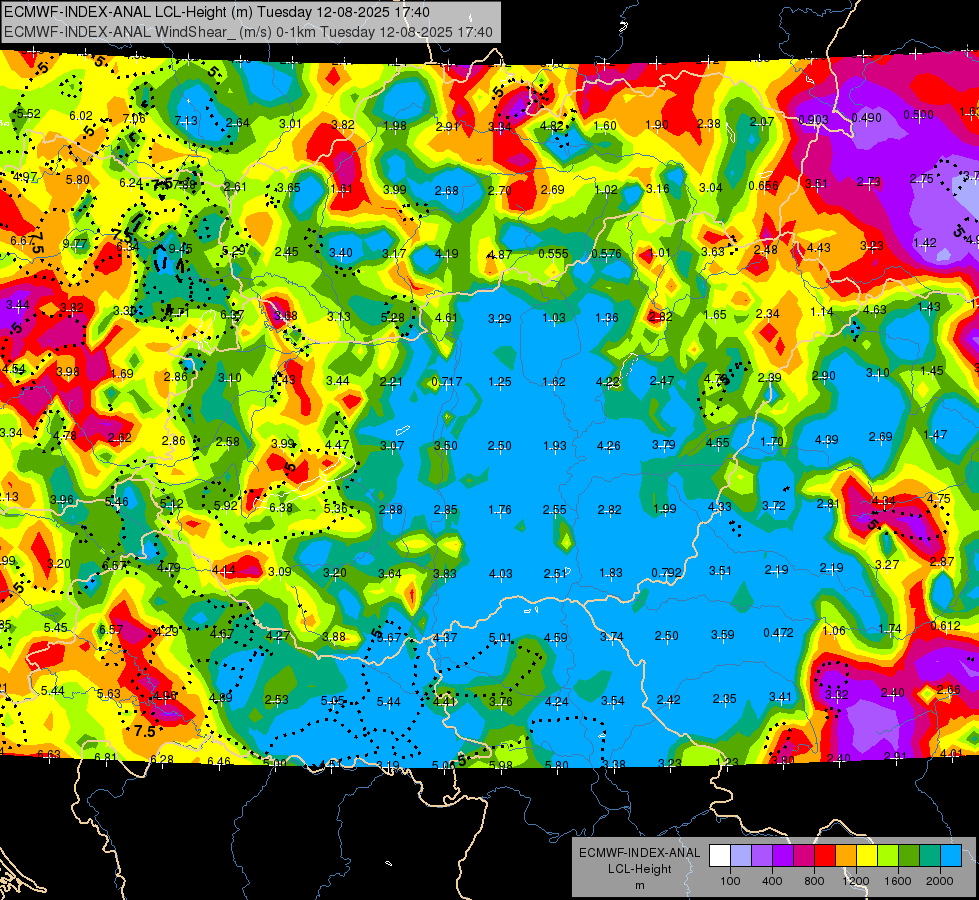
Task: Click the wind shear value 3.29
Action: tap(499, 319)
